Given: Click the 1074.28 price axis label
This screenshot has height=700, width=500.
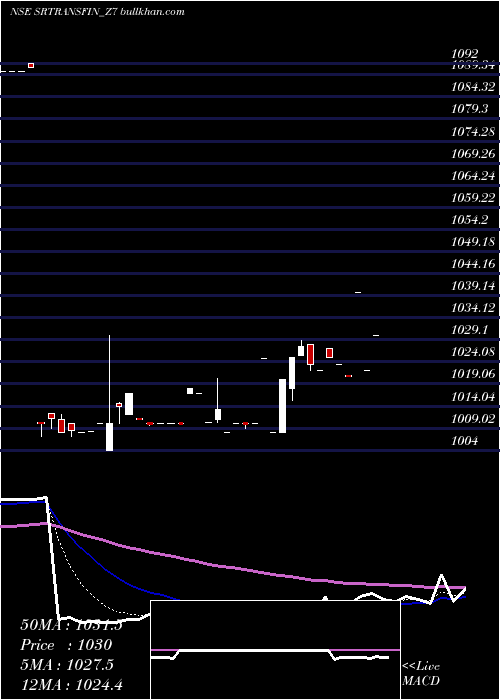Looking at the screenshot, I should [473, 131].
